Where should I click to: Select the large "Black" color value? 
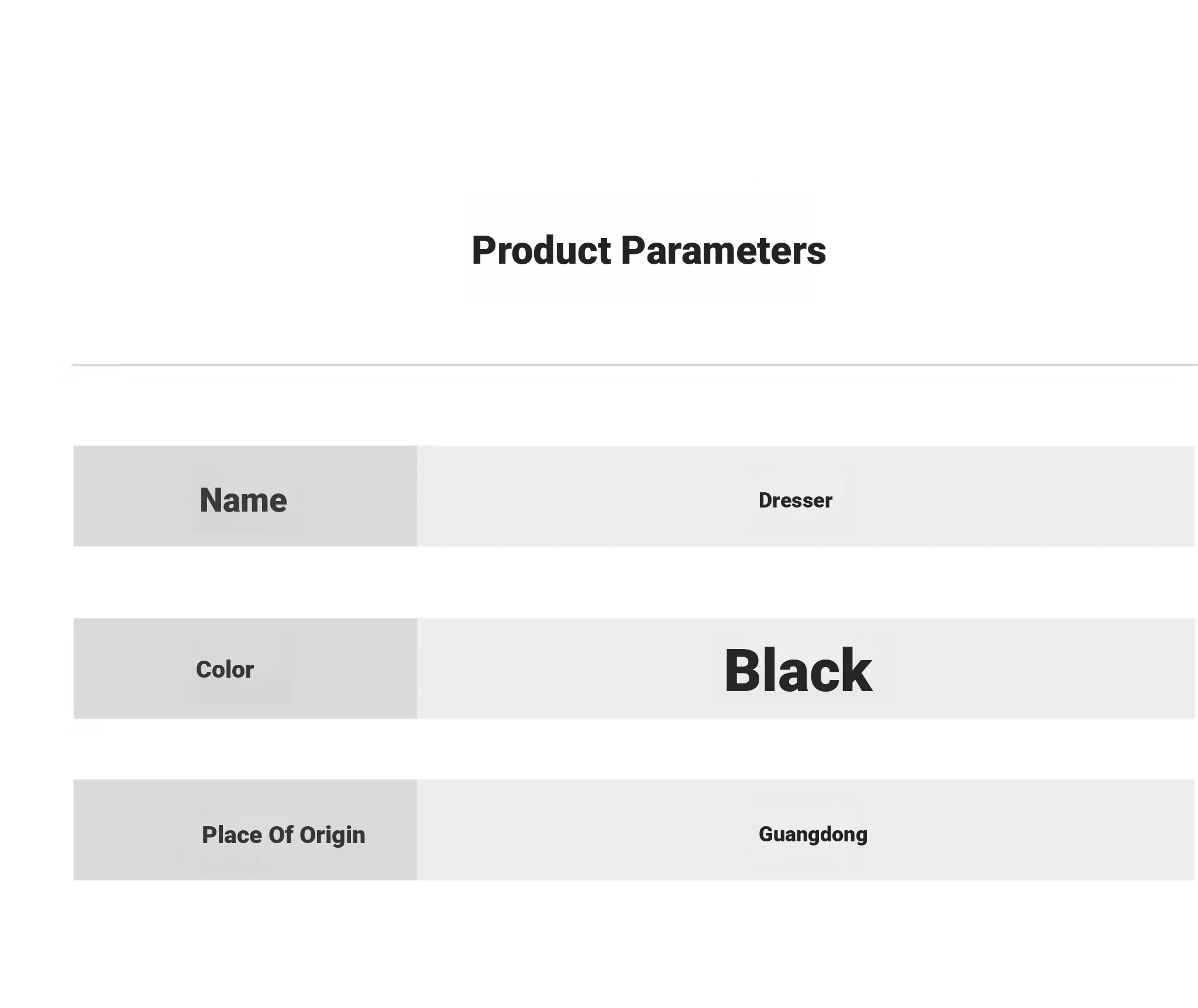[798, 671]
